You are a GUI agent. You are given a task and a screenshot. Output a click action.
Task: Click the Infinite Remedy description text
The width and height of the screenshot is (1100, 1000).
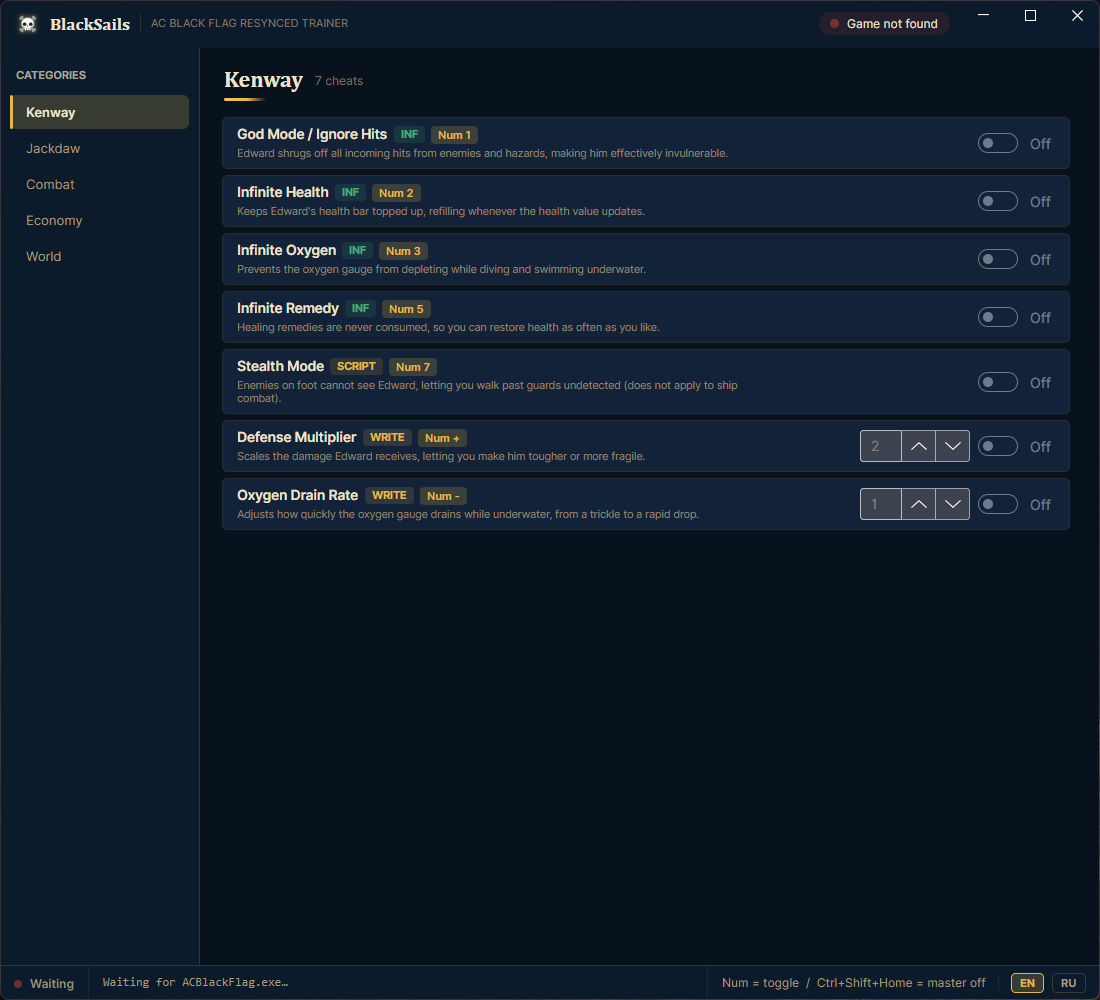[448, 327]
